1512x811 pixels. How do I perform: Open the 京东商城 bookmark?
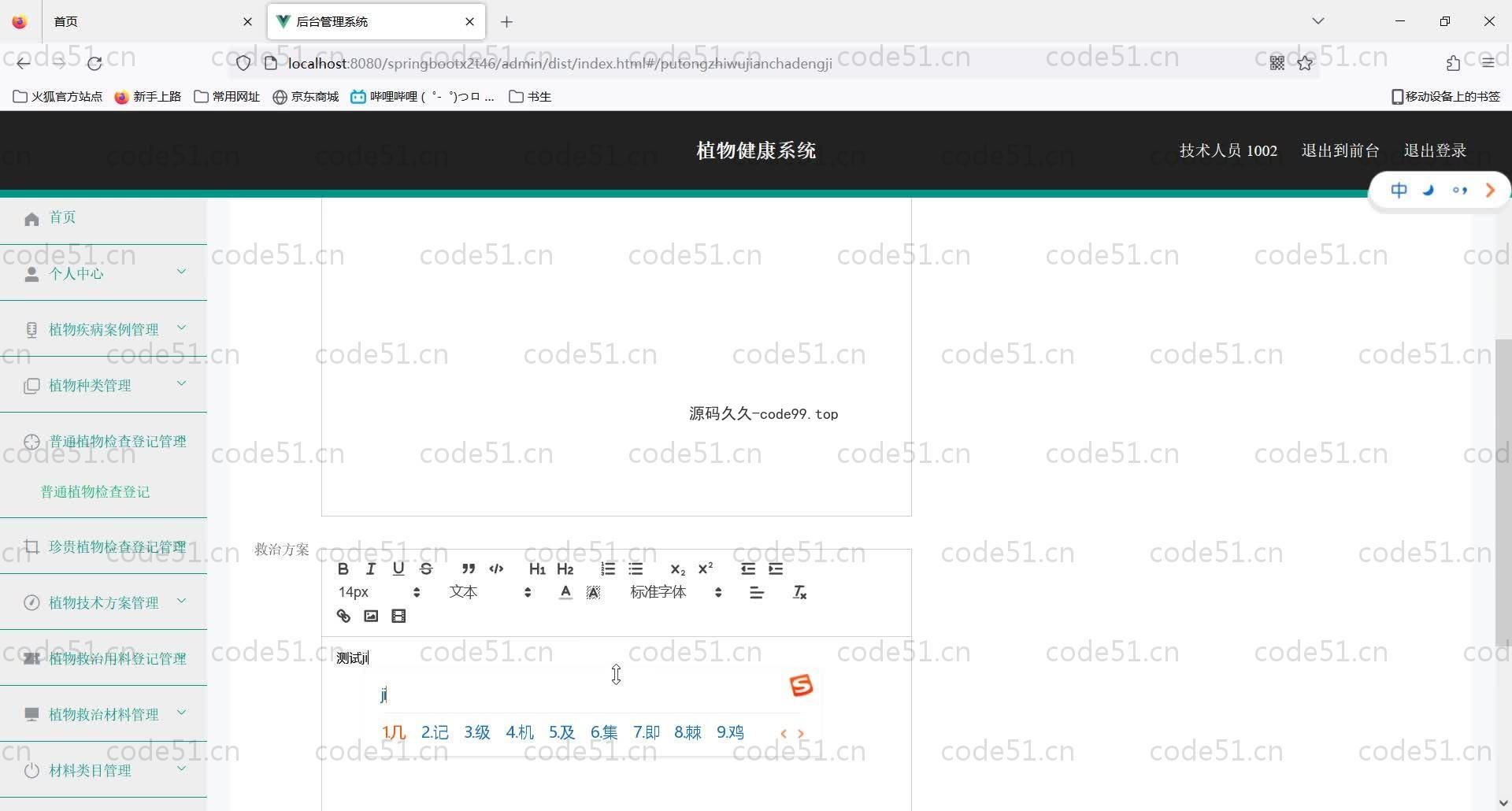point(306,96)
